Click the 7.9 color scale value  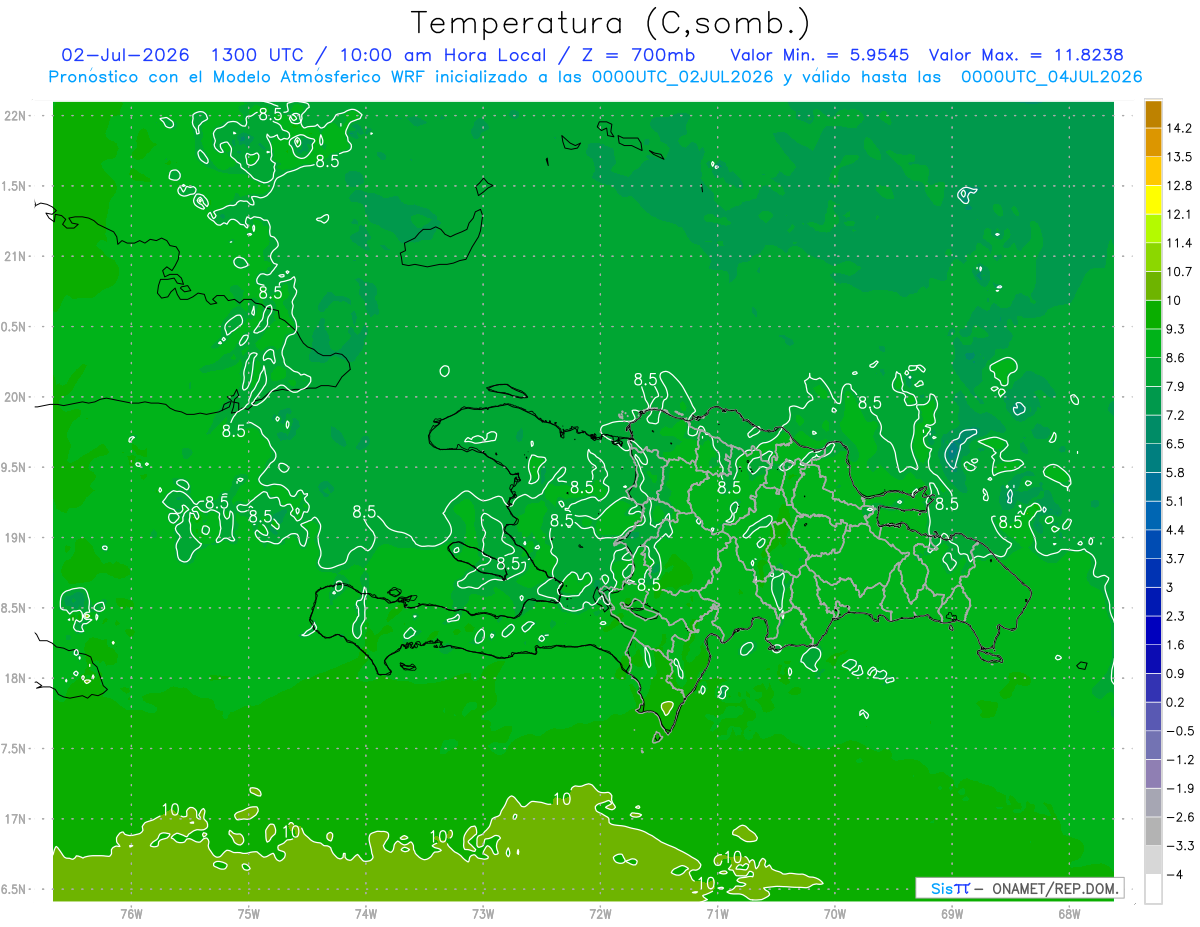tap(1176, 386)
